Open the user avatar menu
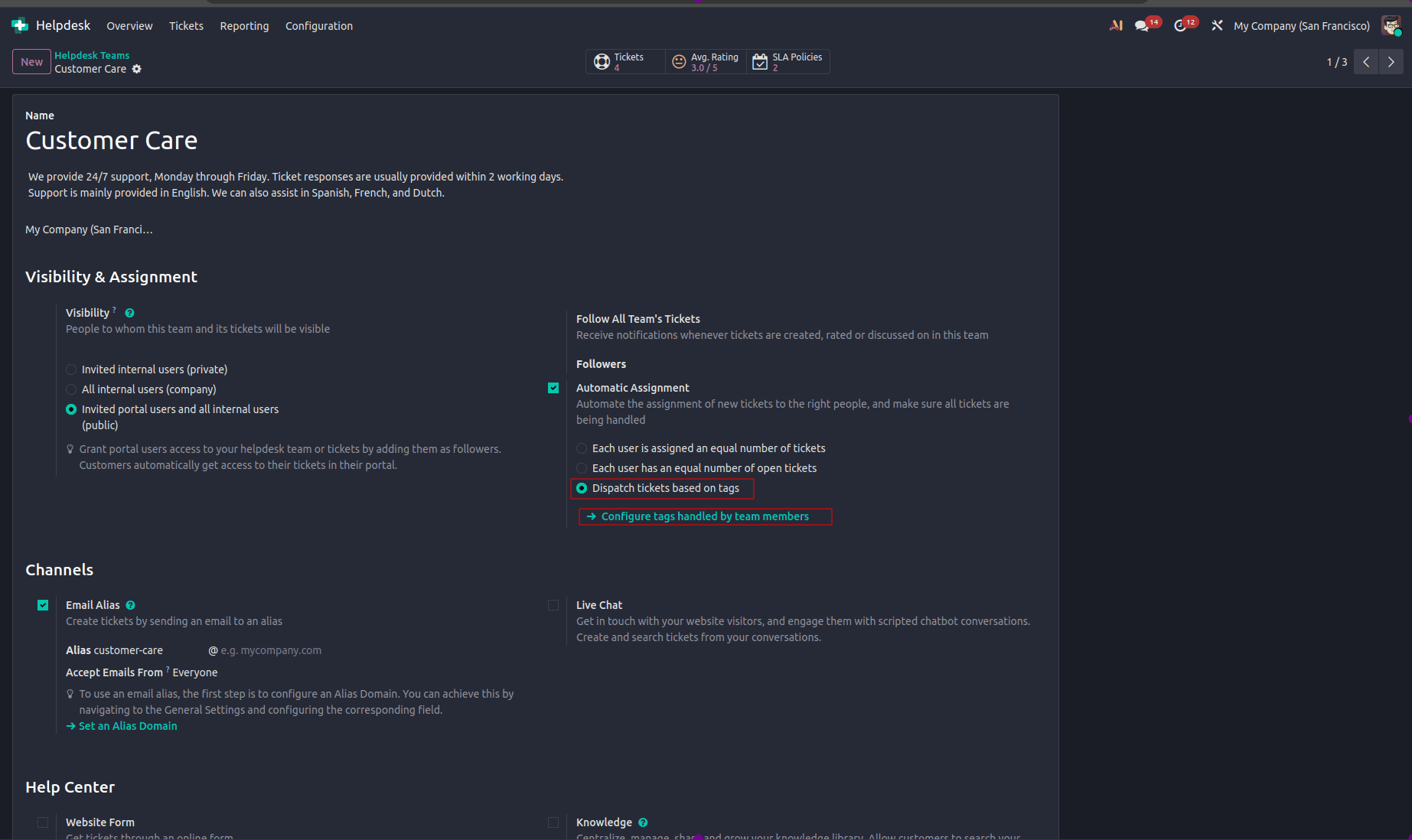The height and width of the screenshot is (840, 1412). tap(1391, 25)
